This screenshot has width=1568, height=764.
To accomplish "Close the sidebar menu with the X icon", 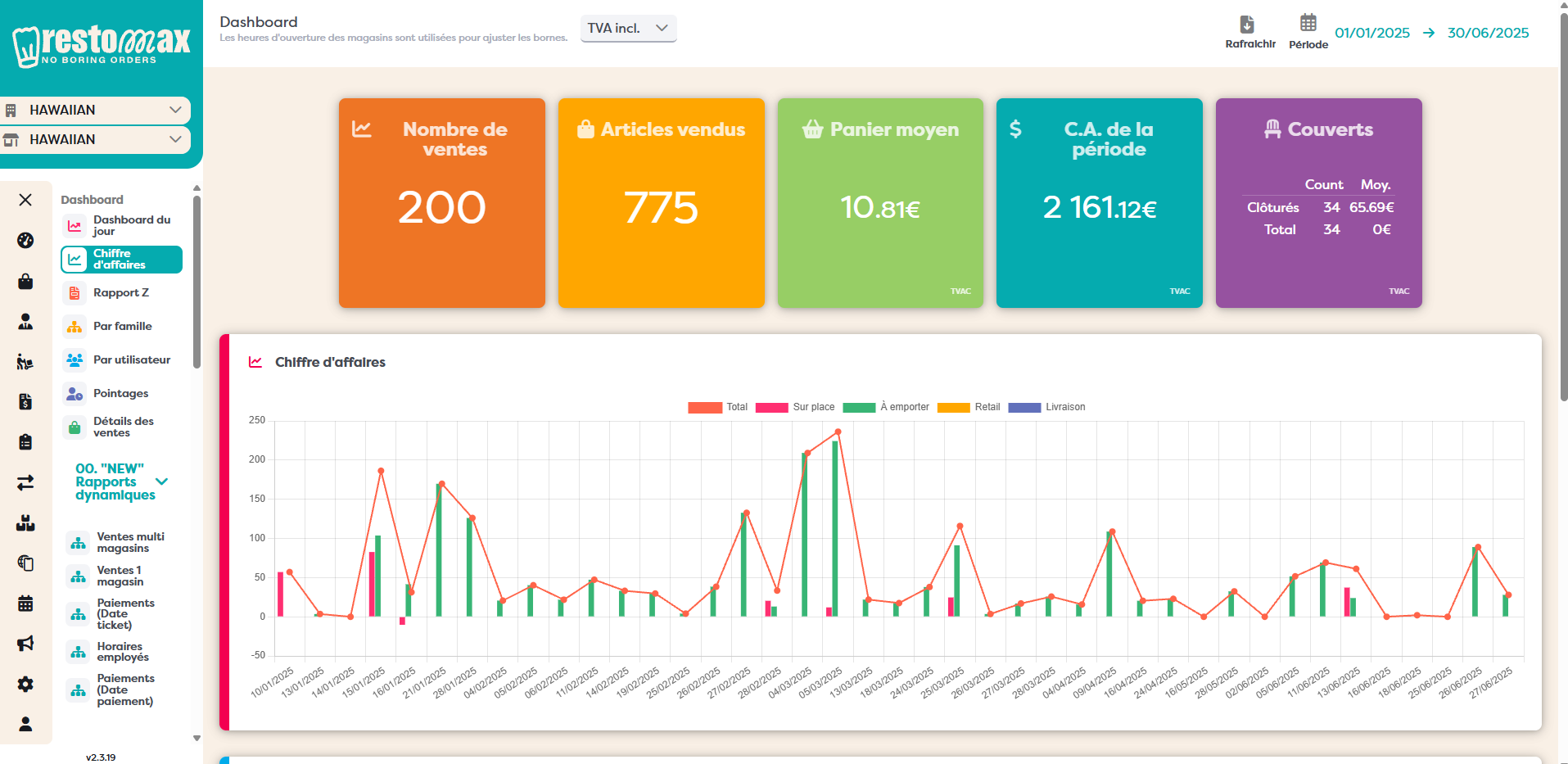I will 25,200.
